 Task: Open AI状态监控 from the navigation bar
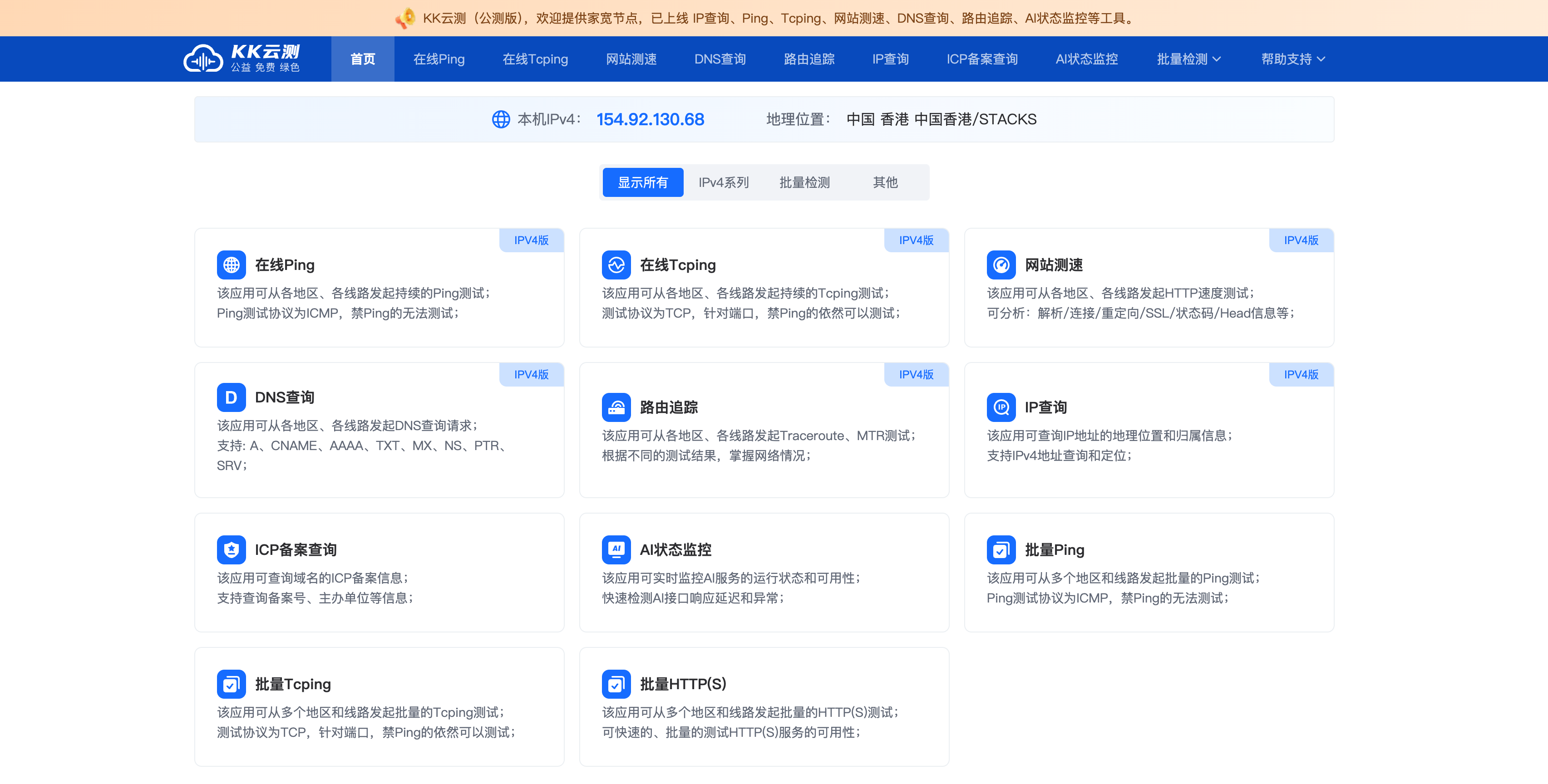click(x=1086, y=59)
